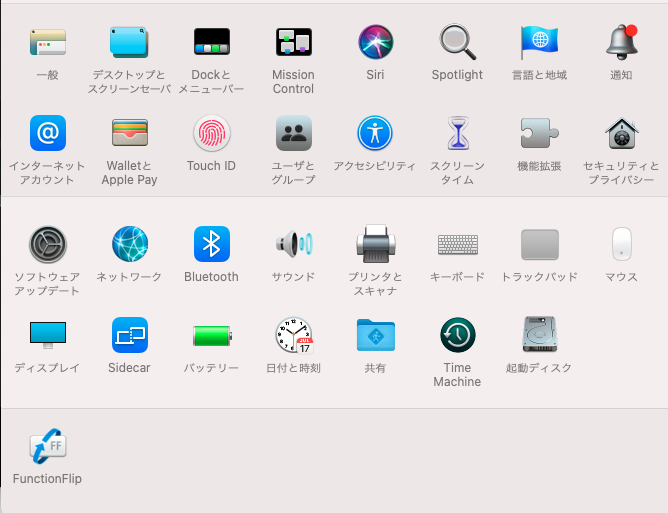Open 起動ディスク hard drive icon
The width and height of the screenshot is (668, 513).
(539, 334)
